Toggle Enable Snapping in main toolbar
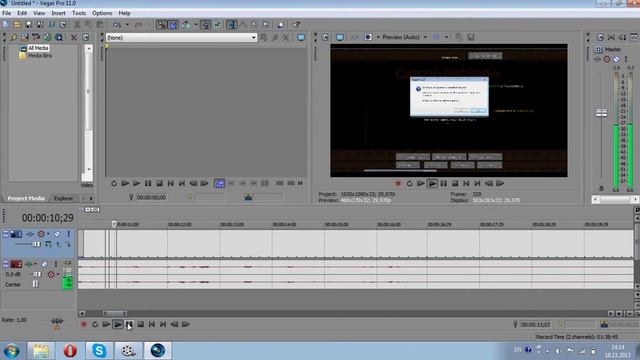The image size is (640, 360). (x=162, y=24)
